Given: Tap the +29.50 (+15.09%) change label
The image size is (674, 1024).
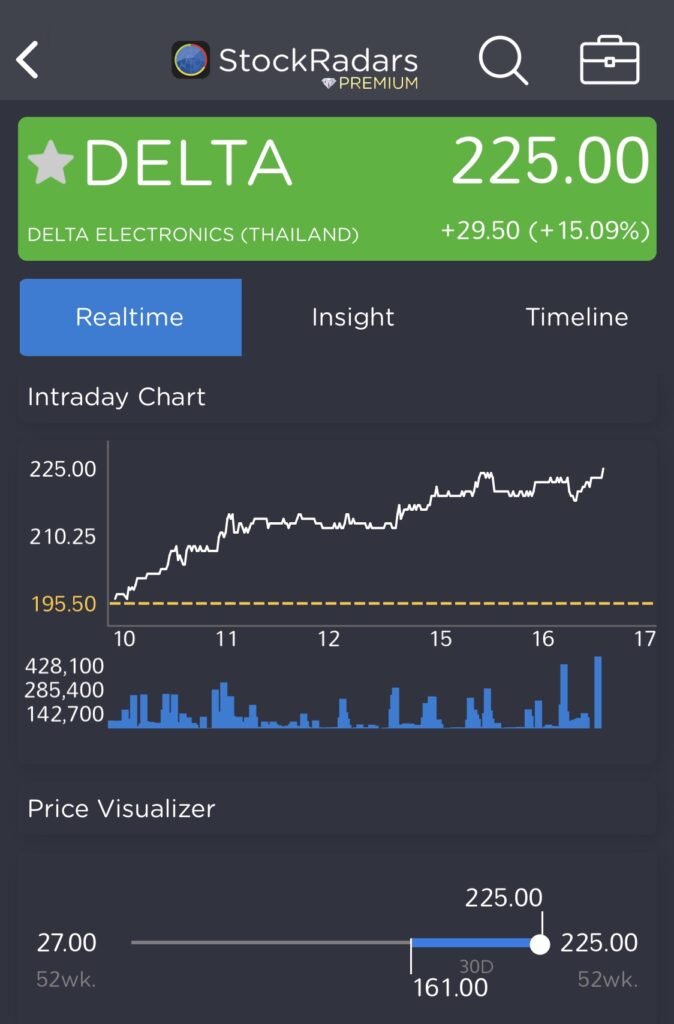Looking at the screenshot, I should (545, 231).
